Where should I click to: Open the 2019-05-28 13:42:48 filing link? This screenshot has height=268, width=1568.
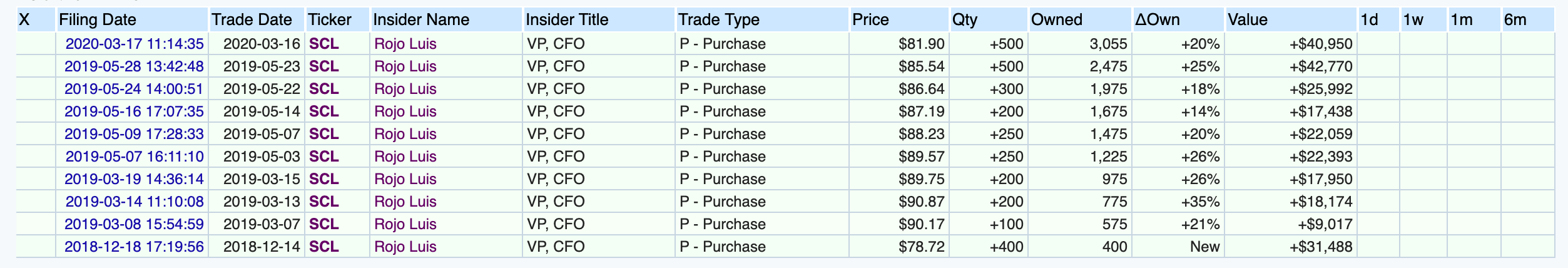pos(134,66)
